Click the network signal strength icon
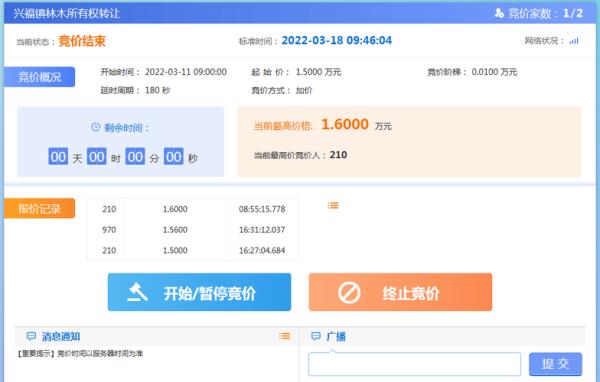The height and width of the screenshot is (382, 600). (574, 41)
